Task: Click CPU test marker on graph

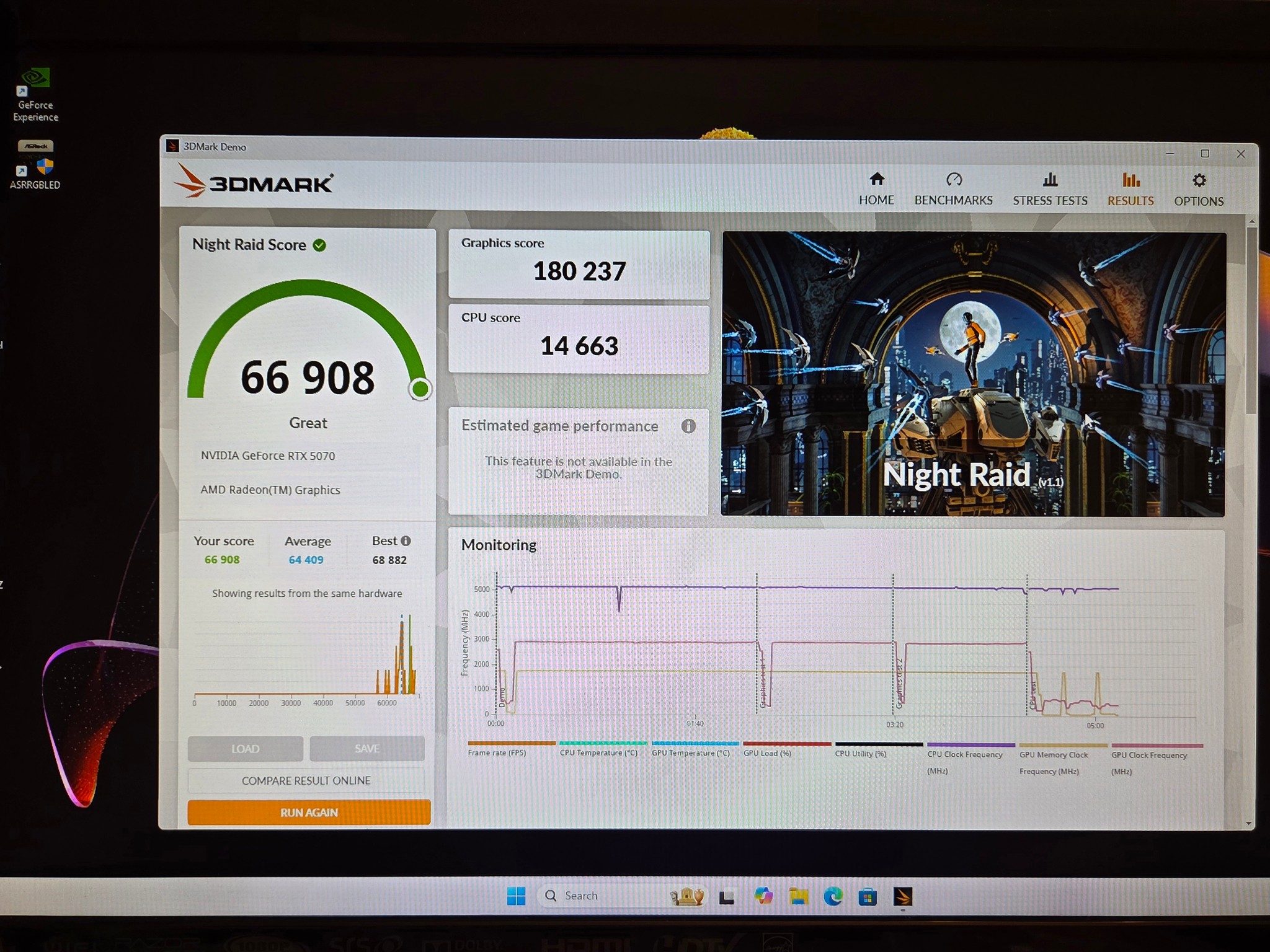Action: tap(1032, 695)
